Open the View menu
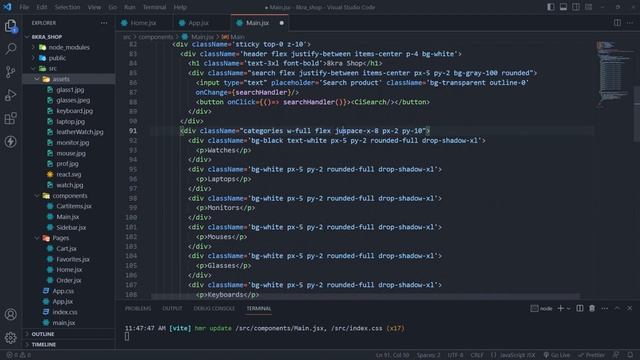Image resolution: width=640 pixels, height=360 pixels. 94,7
